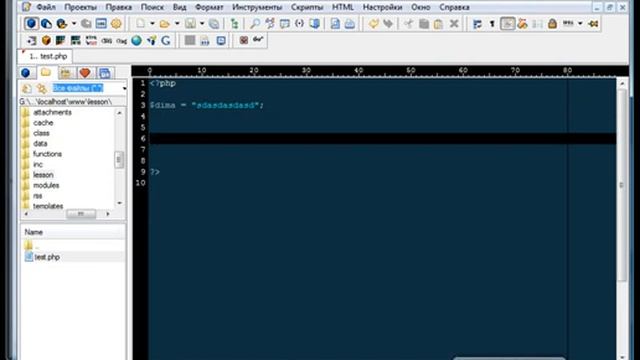Toggle the grey columns icon beside the padlock

tap(538, 24)
